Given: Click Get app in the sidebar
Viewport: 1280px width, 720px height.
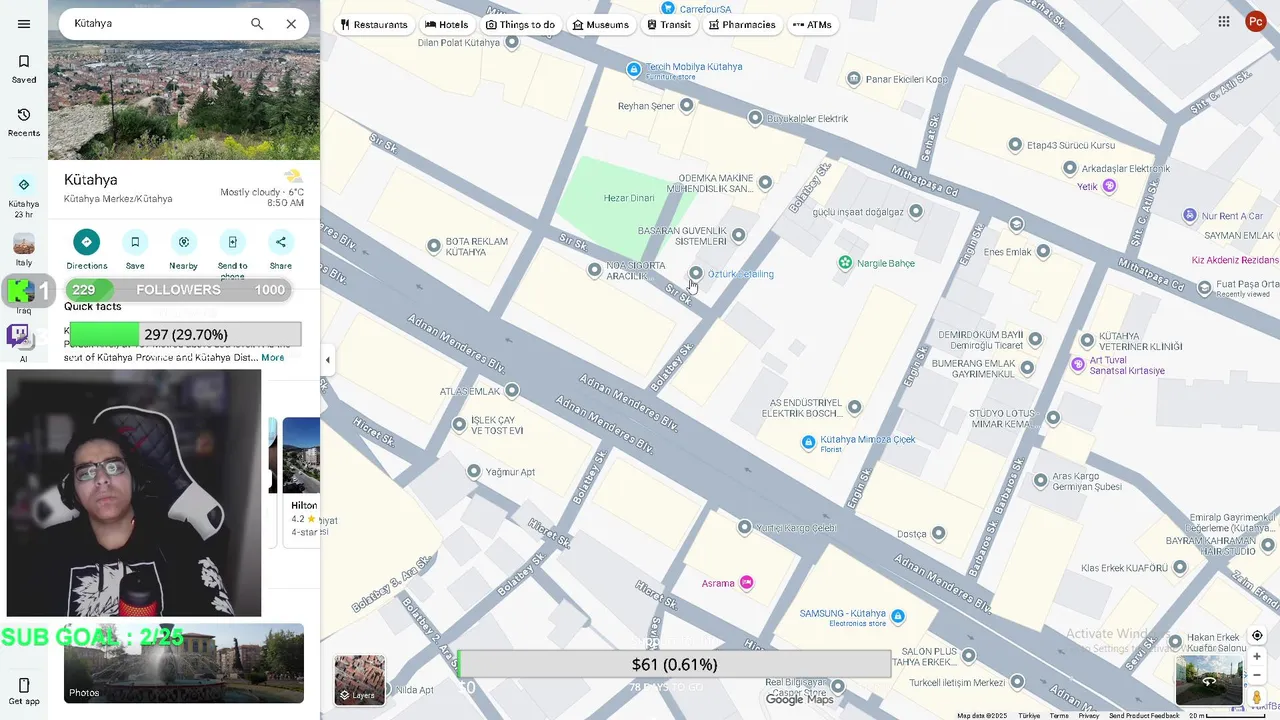Looking at the screenshot, I should (24, 691).
